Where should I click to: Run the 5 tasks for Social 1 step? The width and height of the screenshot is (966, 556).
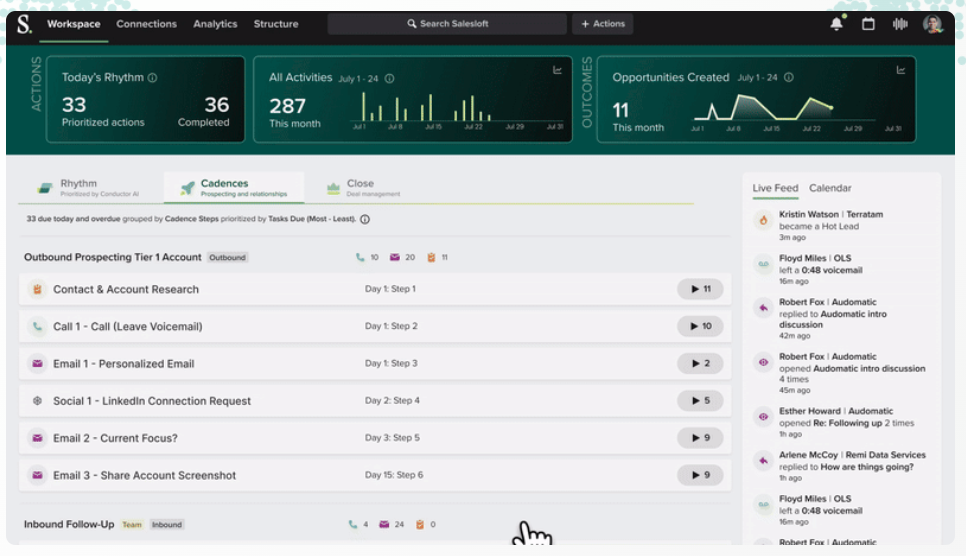click(700, 401)
